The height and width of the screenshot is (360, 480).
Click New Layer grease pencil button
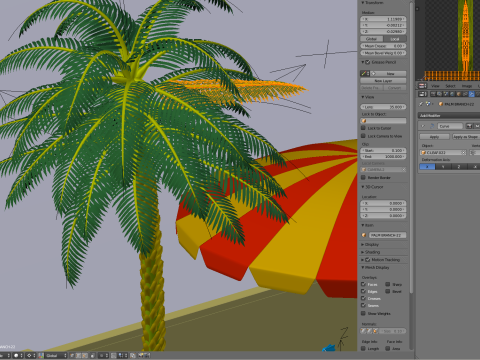(383, 81)
